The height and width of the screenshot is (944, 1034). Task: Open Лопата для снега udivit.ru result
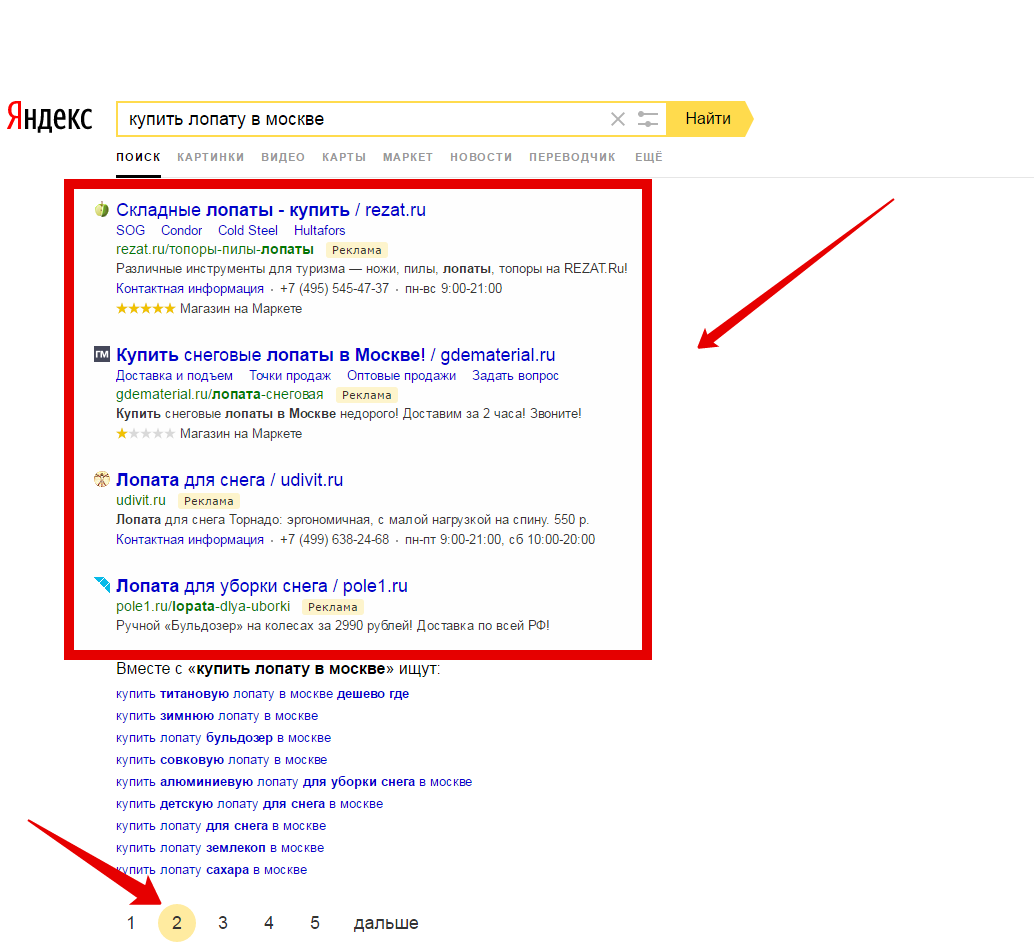click(x=229, y=480)
